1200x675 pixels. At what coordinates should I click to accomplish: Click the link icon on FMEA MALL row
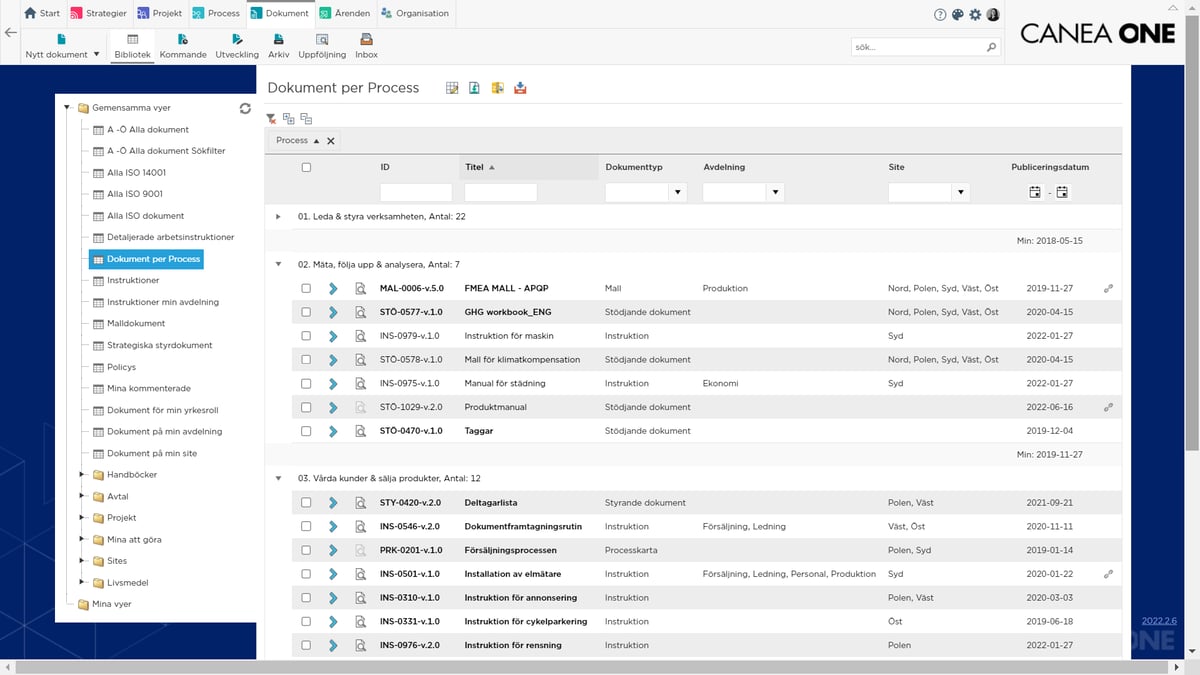coord(1108,288)
